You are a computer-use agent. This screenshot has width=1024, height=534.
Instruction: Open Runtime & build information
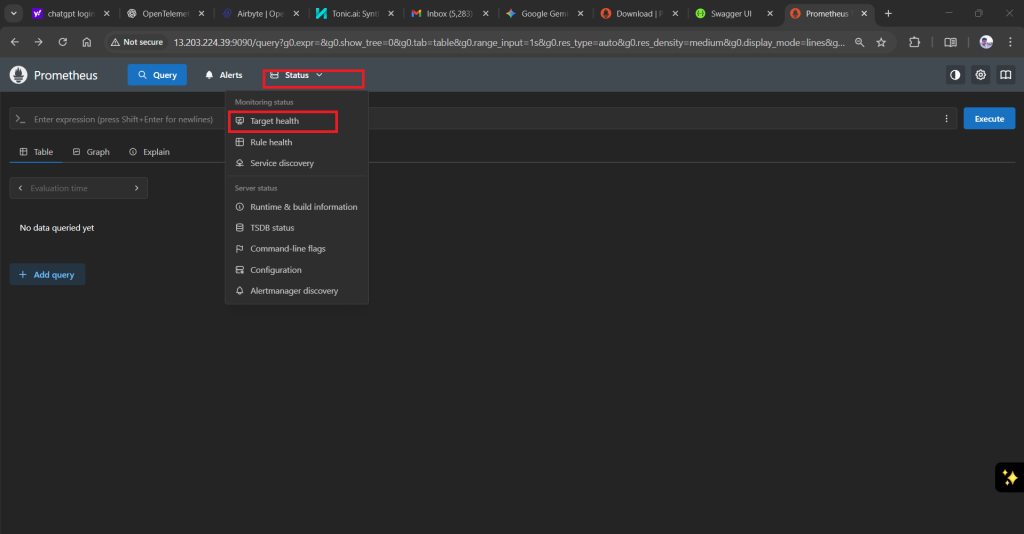(x=296, y=206)
